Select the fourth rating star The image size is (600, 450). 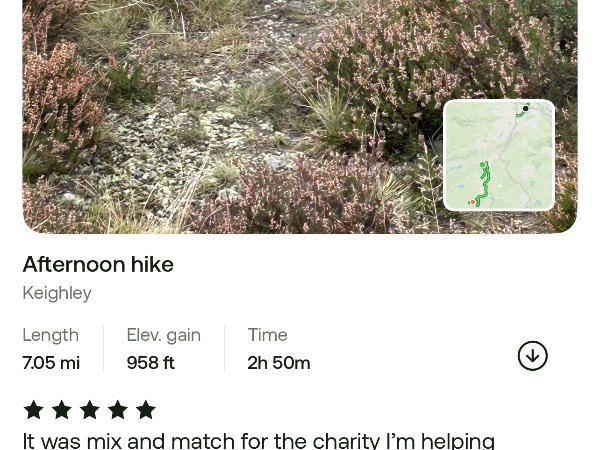point(117,410)
